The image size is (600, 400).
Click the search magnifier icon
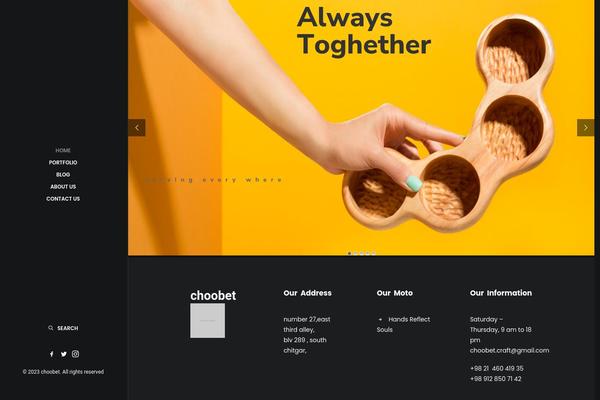point(51,328)
